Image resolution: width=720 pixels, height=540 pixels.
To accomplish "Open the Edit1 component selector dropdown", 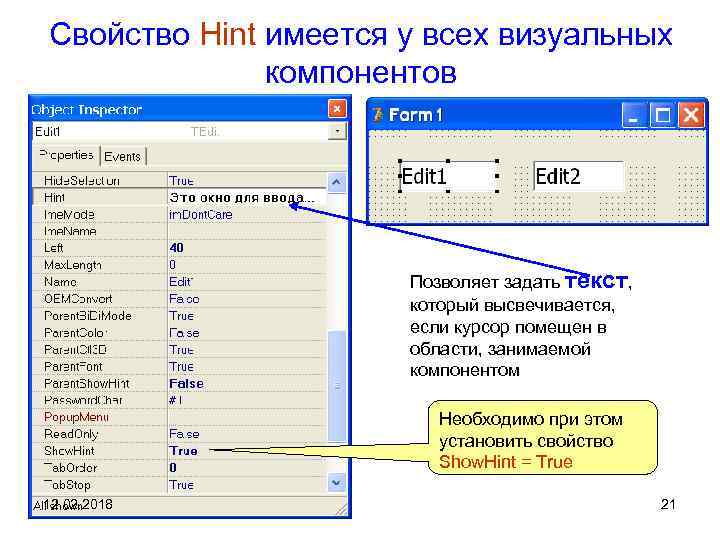I will click(x=338, y=132).
